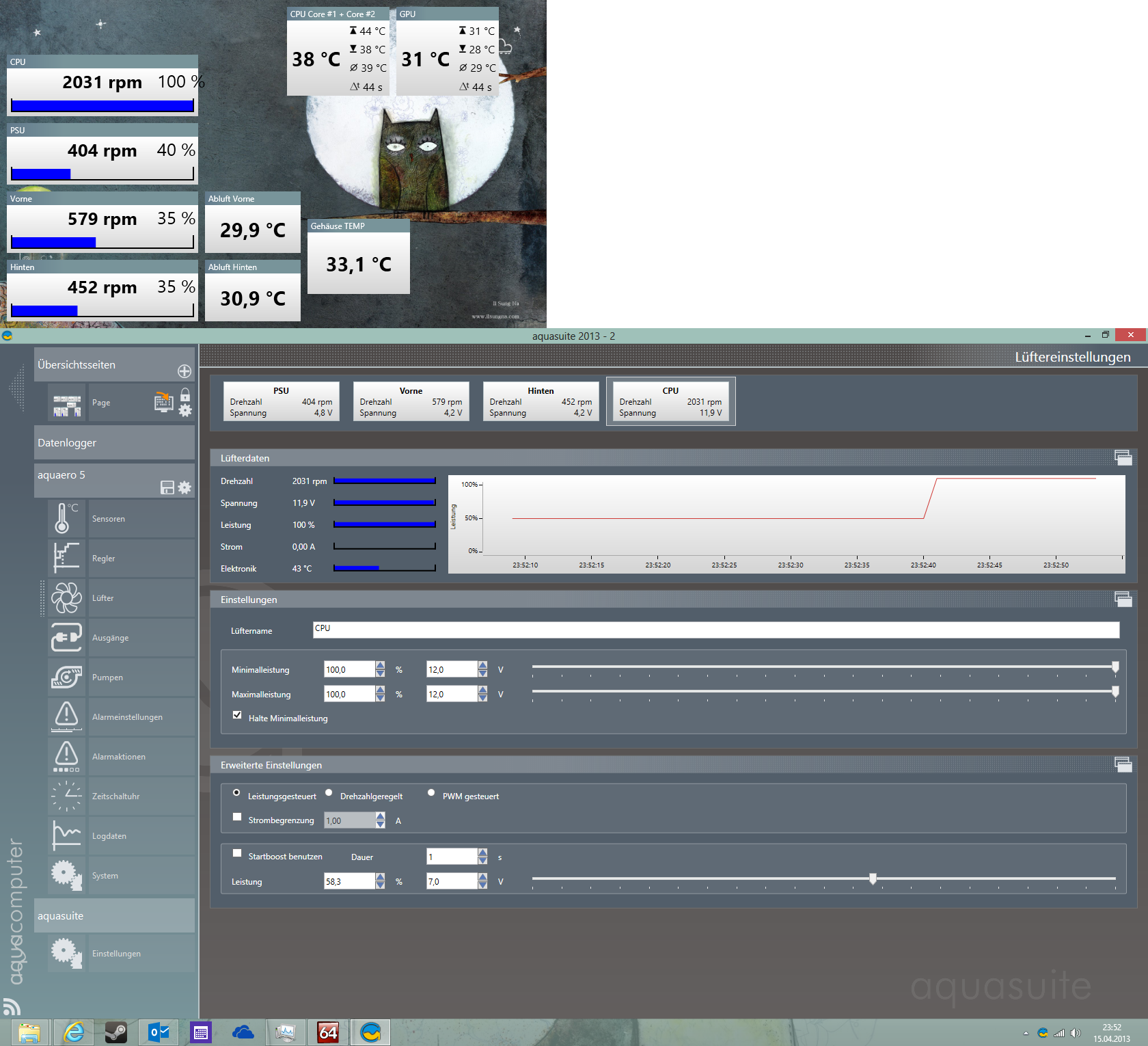
Task: Open Alarmeinstellungen warning icon
Action: click(66, 716)
